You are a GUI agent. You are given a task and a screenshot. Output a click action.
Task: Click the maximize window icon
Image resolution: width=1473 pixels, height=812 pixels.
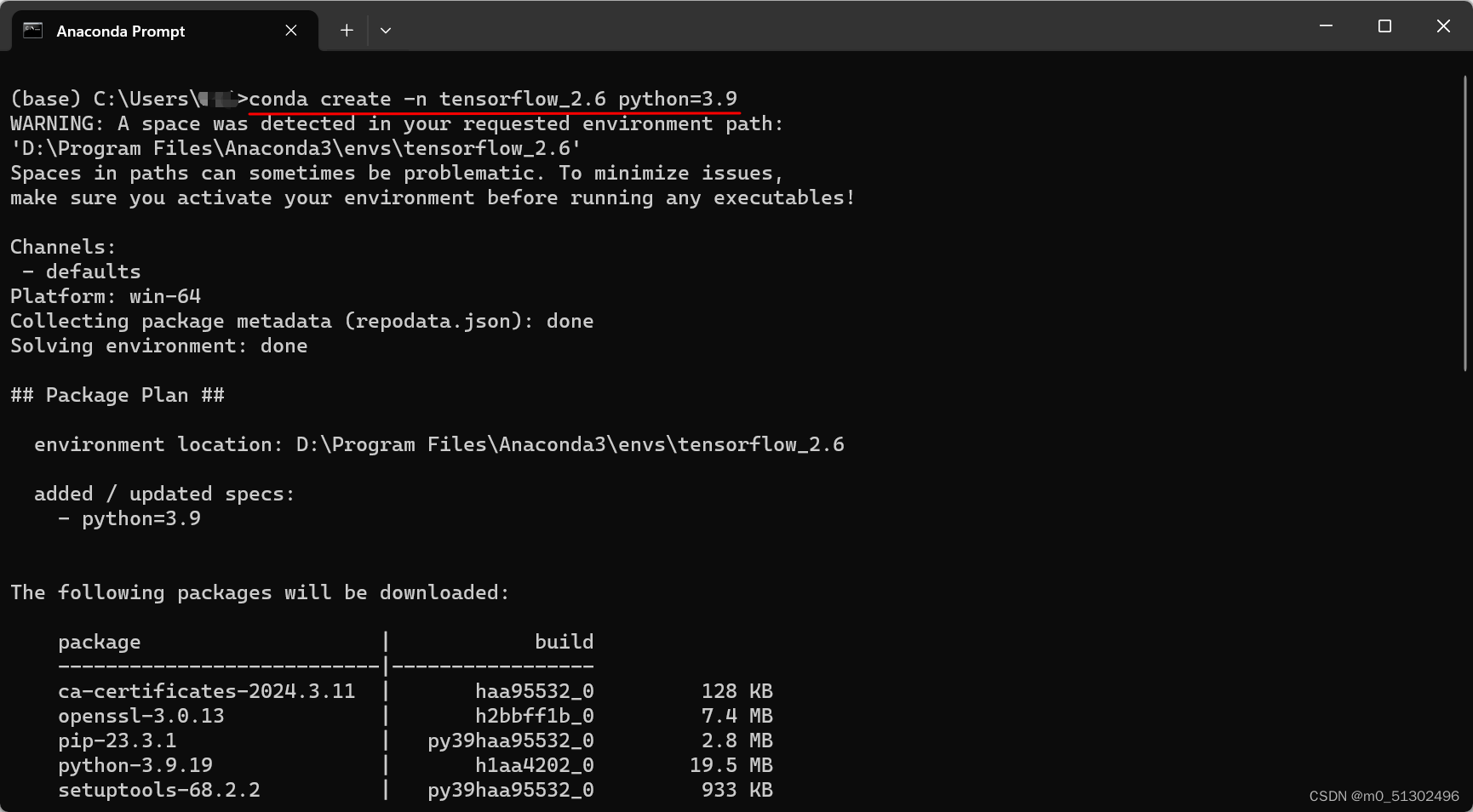pos(1384,26)
